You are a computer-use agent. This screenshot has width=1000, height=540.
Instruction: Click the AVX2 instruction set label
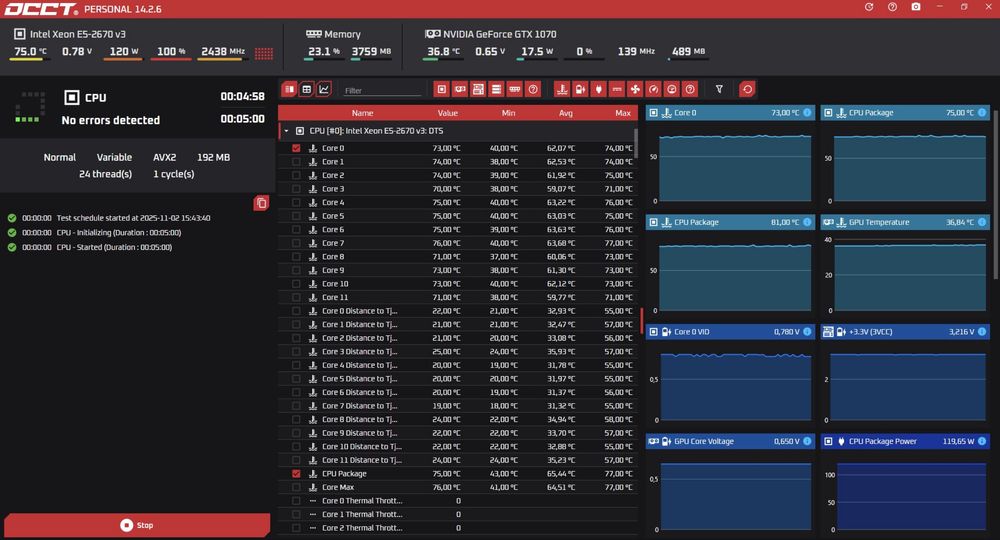click(165, 157)
